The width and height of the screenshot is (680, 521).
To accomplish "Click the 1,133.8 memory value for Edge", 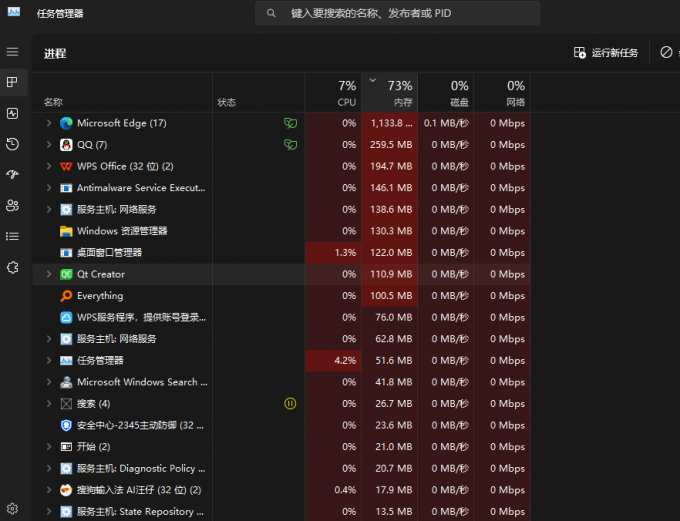I will [x=391, y=123].
